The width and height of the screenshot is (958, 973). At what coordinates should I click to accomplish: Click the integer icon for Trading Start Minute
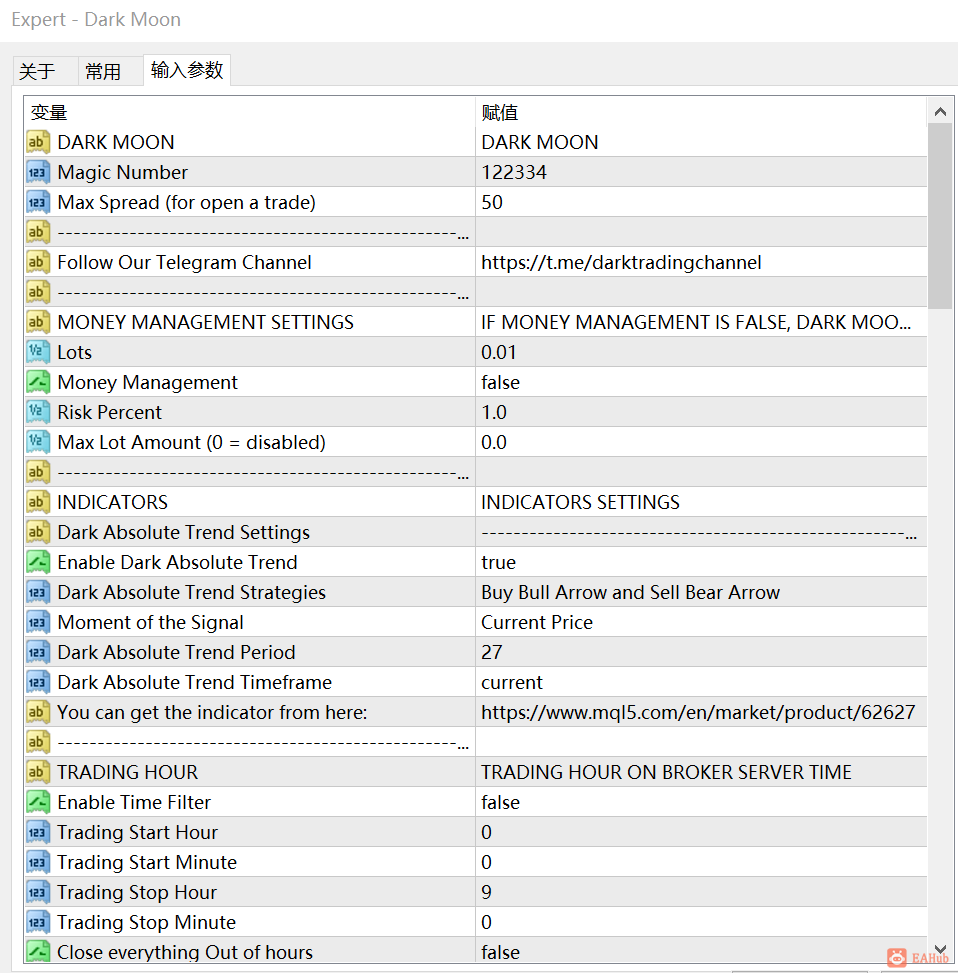(37, 862)
